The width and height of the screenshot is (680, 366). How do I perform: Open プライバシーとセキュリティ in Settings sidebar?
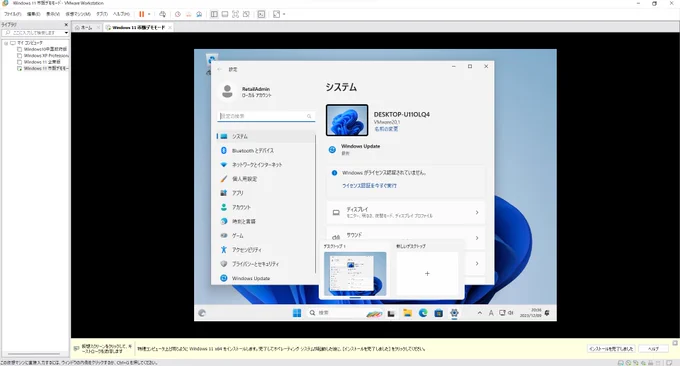coord(266,264)
